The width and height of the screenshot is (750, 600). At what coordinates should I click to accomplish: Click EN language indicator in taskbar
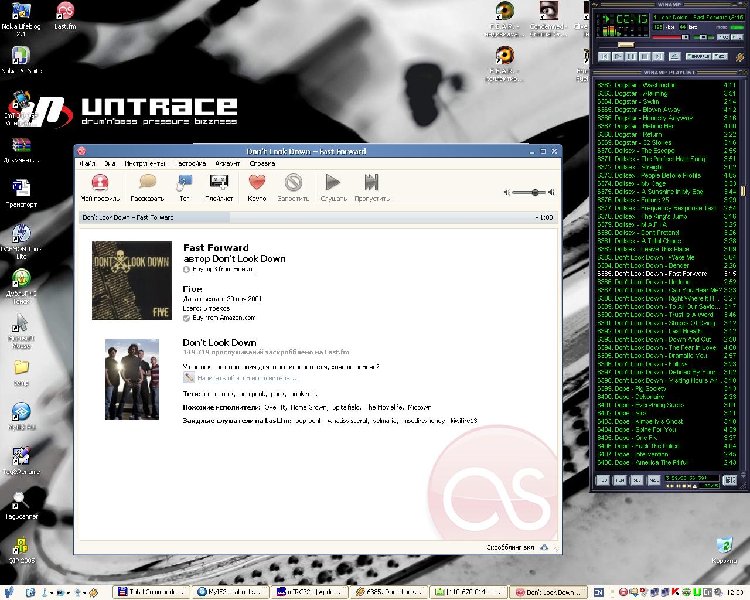598,592
